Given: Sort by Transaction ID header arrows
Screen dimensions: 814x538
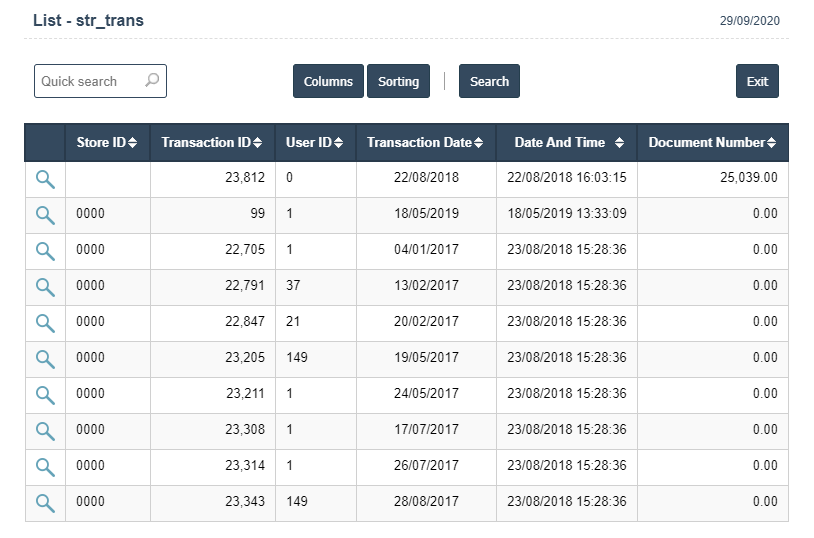Looking at the screenshot, I should point(212,143).
